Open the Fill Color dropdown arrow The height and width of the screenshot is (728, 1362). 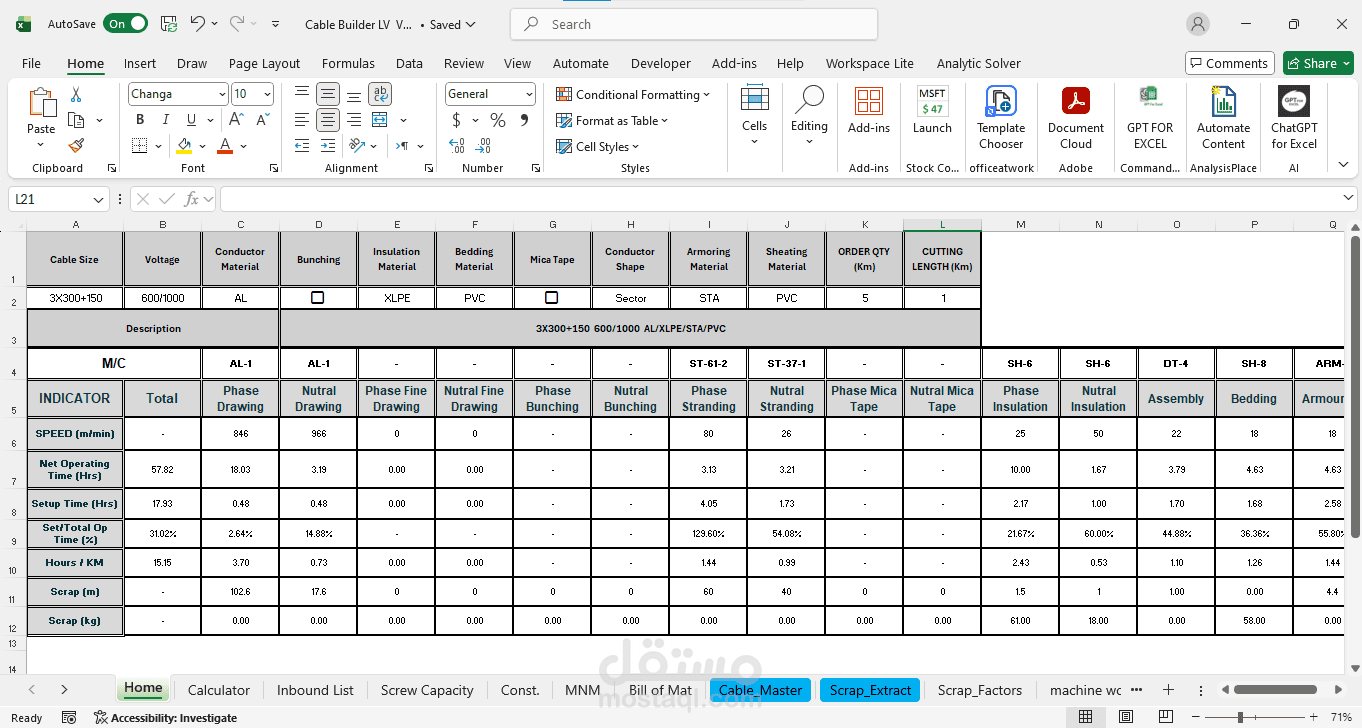[x=203, y=146]
